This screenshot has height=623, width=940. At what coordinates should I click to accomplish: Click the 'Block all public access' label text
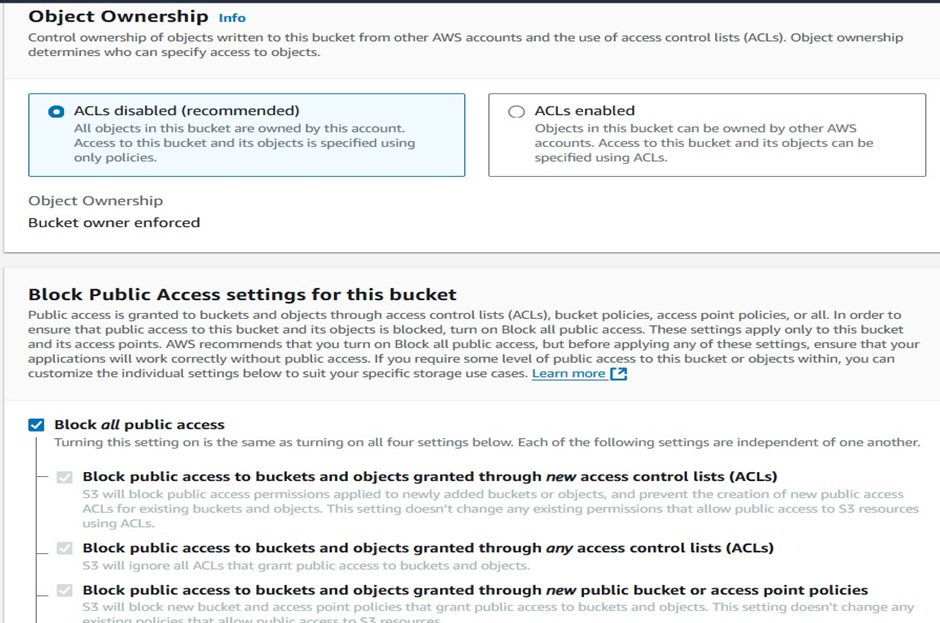[139, 425]
